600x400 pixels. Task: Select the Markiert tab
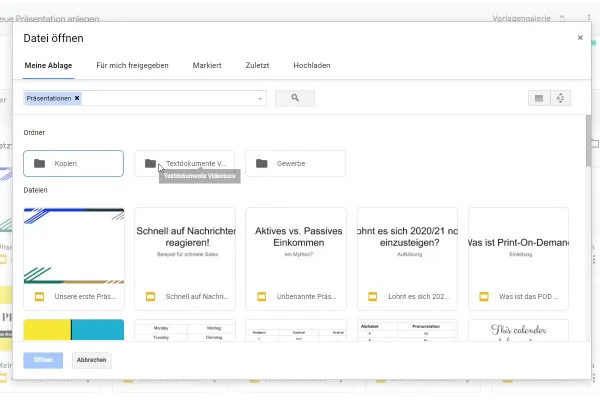point(207,65)
